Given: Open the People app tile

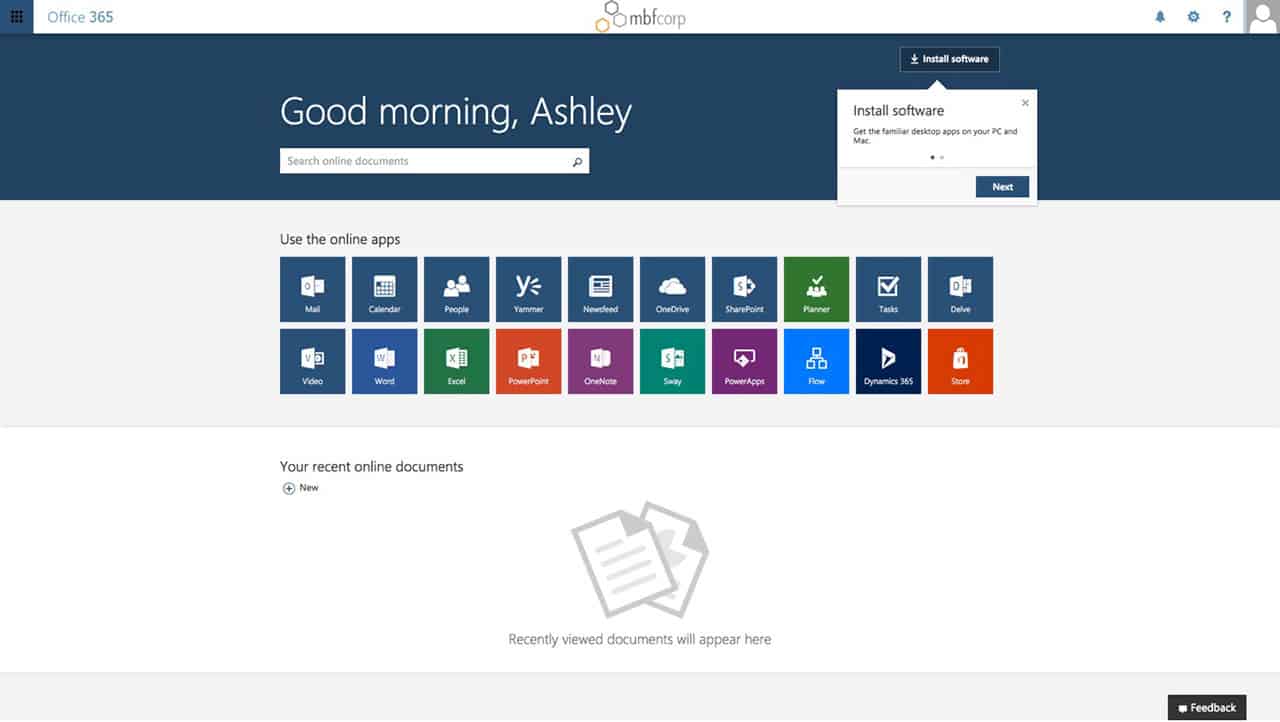Looking at the screenshot, I should click(x=457, y=289).
